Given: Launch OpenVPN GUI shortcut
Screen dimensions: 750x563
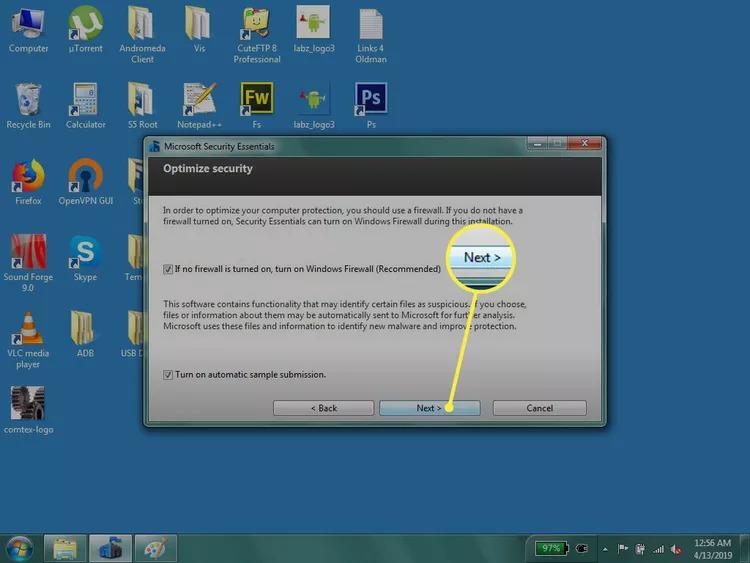Looking at the screenshot, I should click(85, 182).
